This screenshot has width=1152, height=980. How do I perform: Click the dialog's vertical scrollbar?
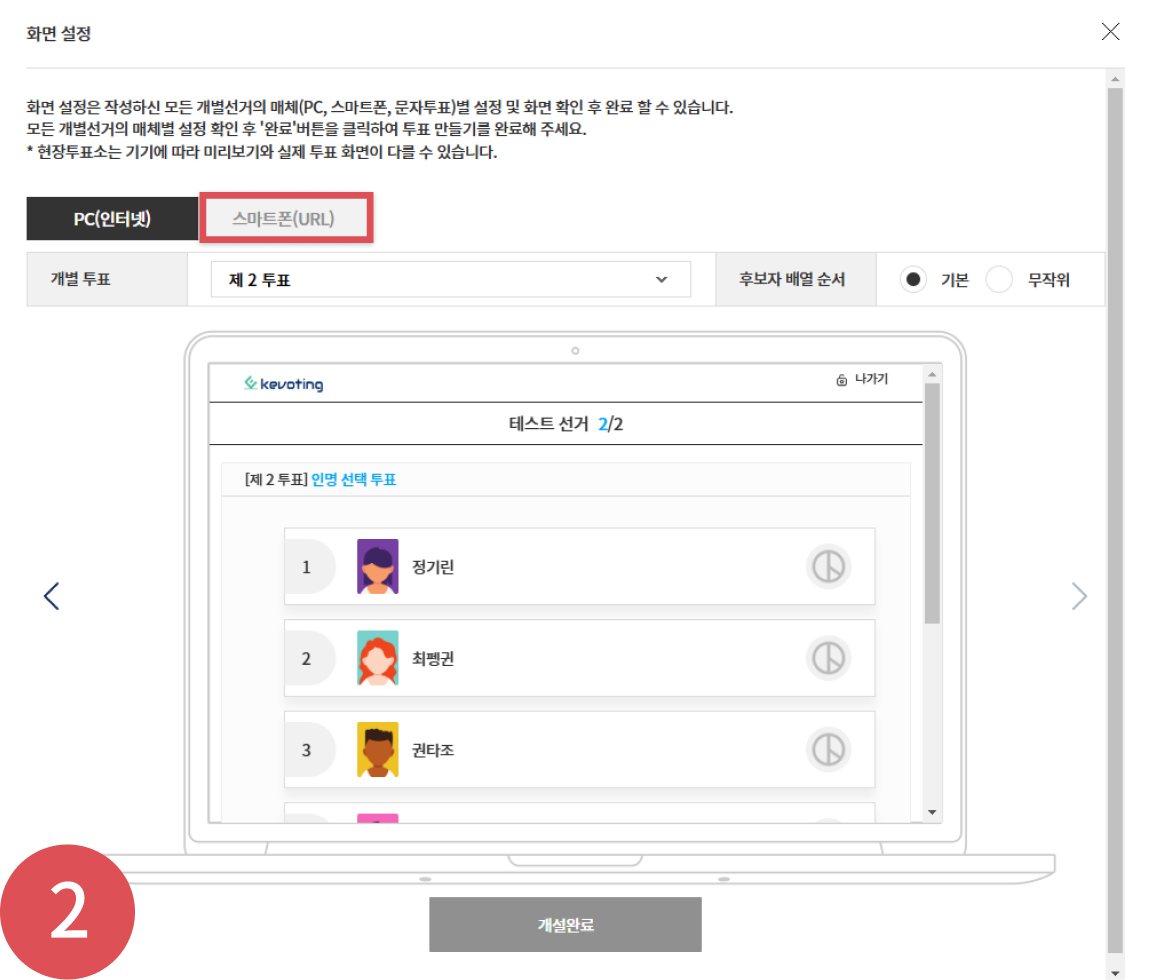1116,500
